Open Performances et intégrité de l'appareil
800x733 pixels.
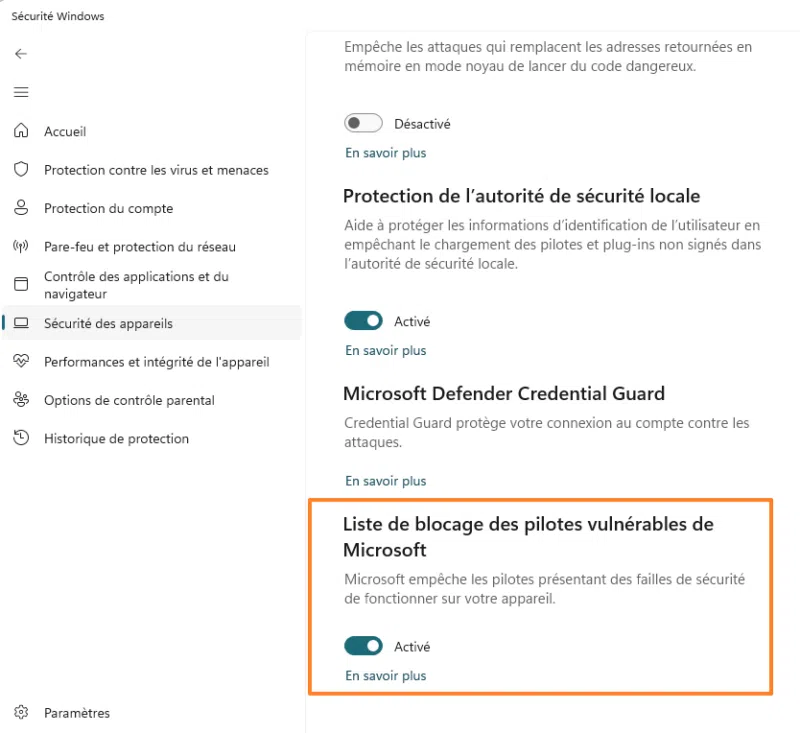point(156,362)
